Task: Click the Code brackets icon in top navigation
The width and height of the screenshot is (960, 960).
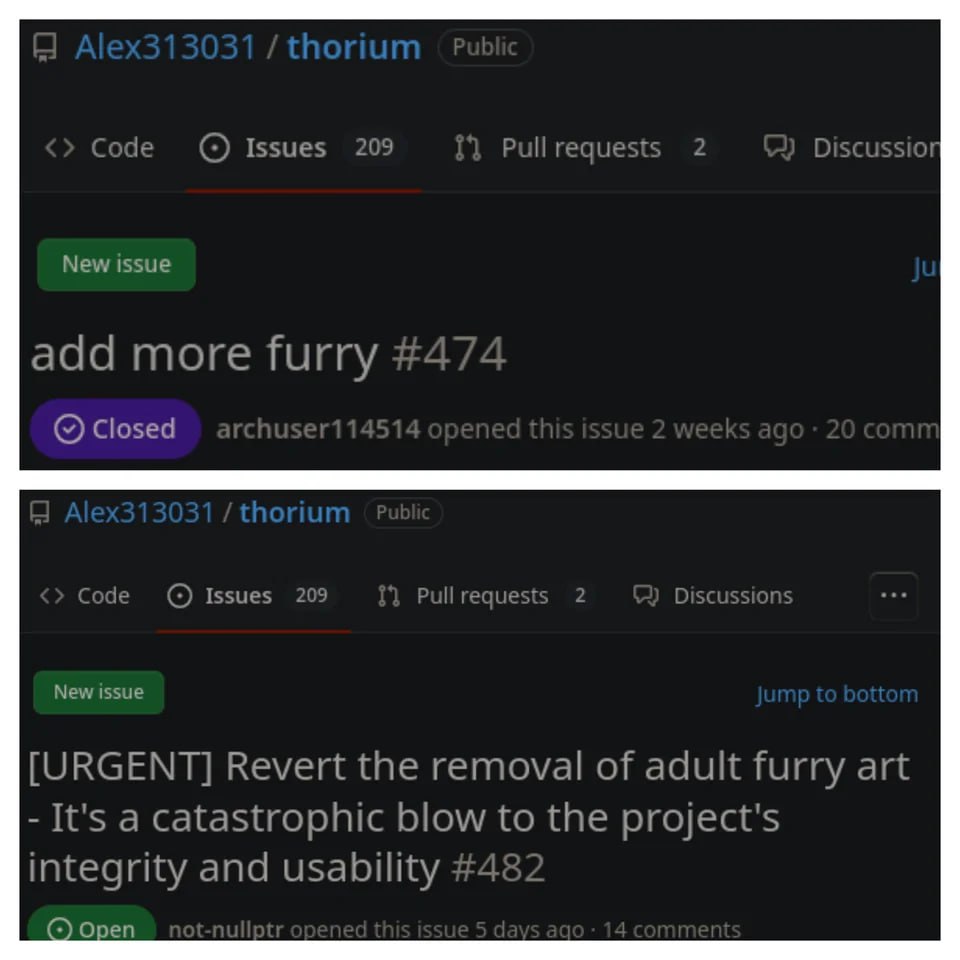Action: [60, 148]
